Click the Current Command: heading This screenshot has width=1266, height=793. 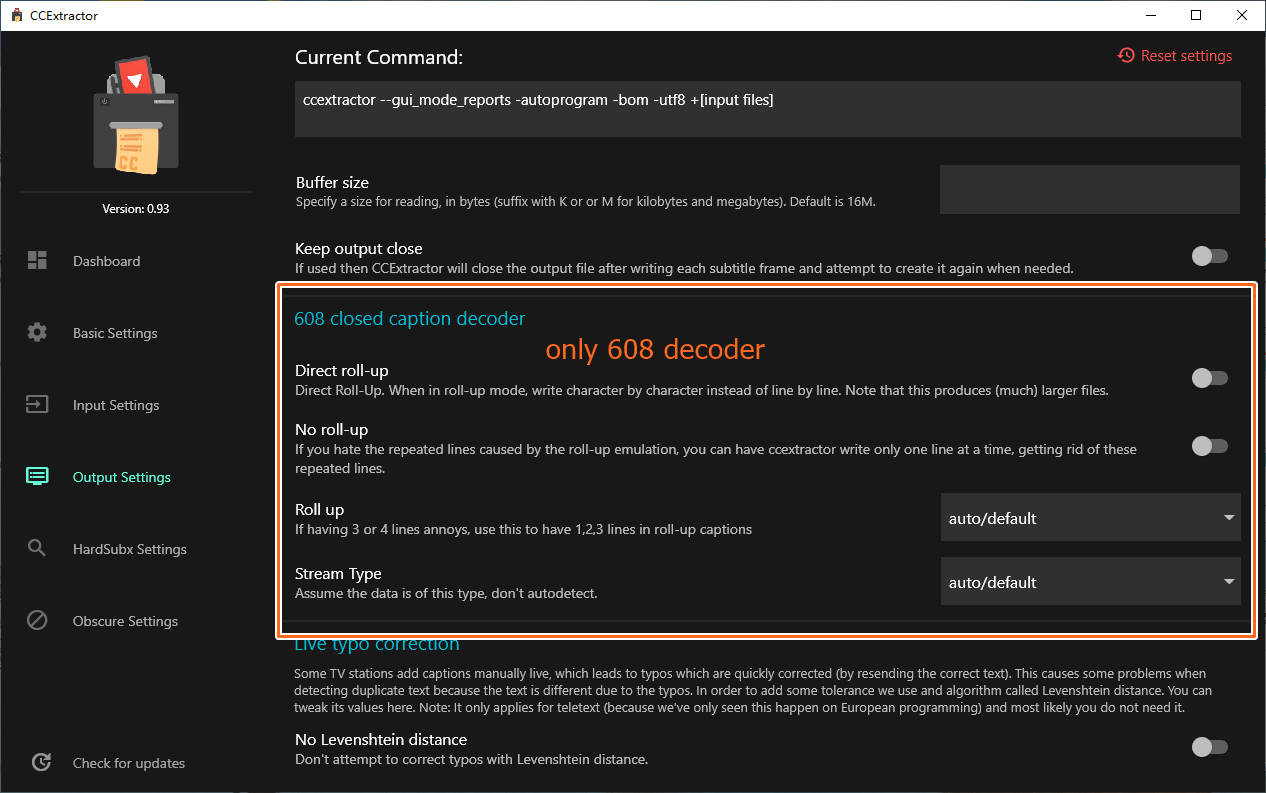coord(379,58)
